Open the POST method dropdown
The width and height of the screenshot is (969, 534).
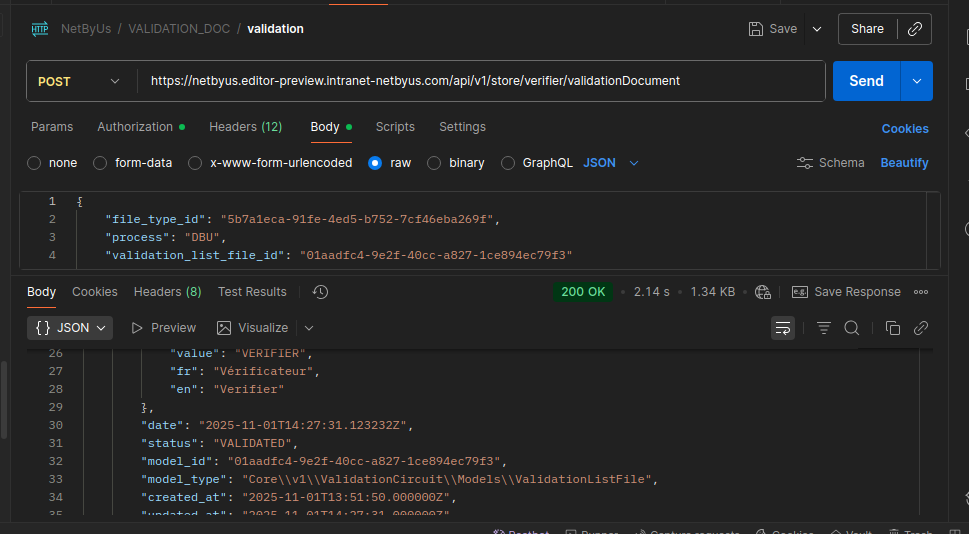click(x=79, y=82)
